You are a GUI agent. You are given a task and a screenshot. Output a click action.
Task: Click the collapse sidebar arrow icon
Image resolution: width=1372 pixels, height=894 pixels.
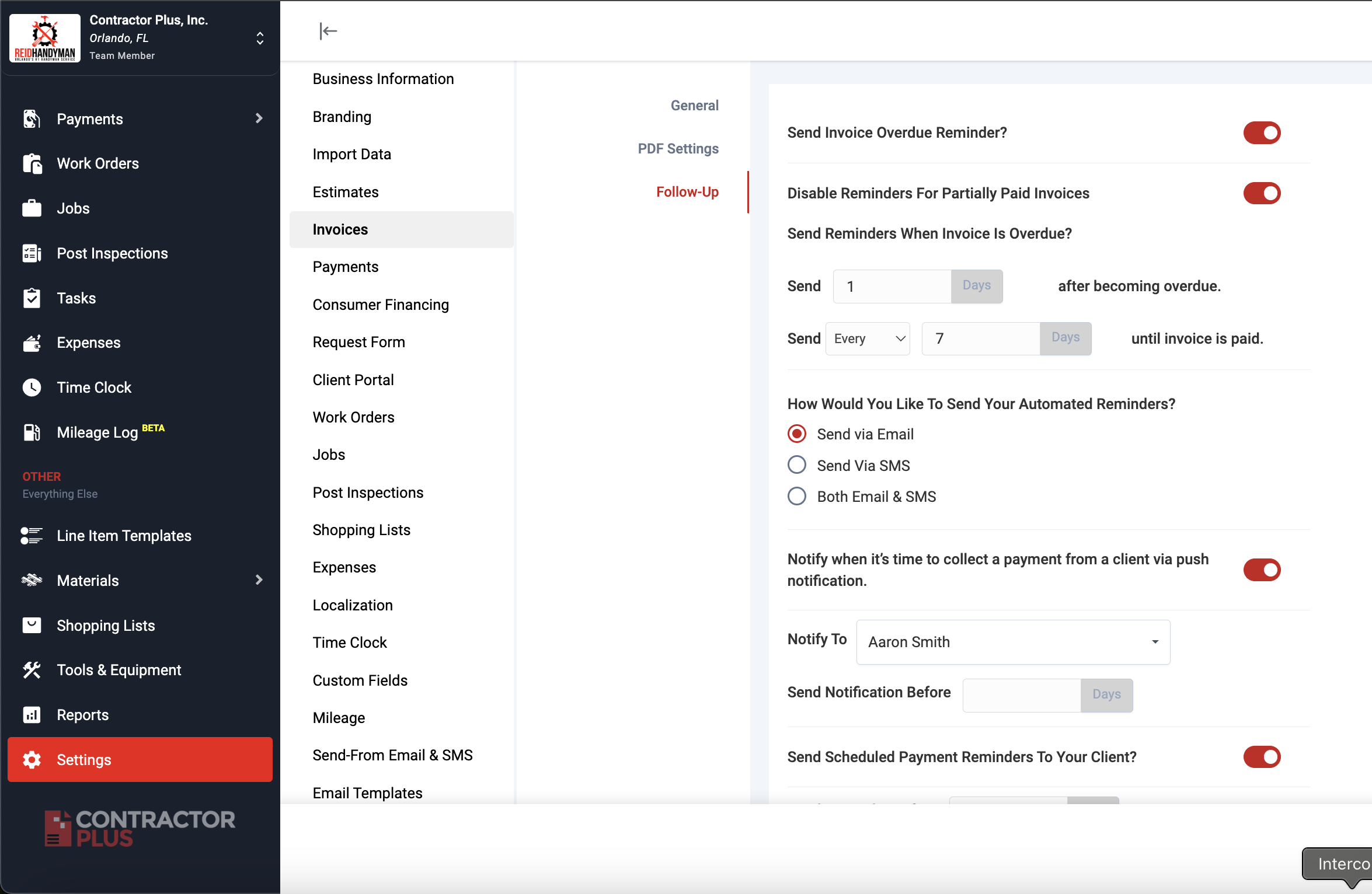coord(328,31)
